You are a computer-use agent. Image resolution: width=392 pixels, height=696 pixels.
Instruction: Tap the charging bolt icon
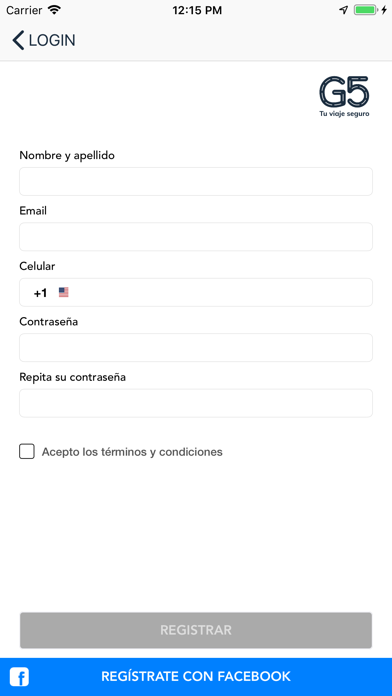[x=384, y=10]
